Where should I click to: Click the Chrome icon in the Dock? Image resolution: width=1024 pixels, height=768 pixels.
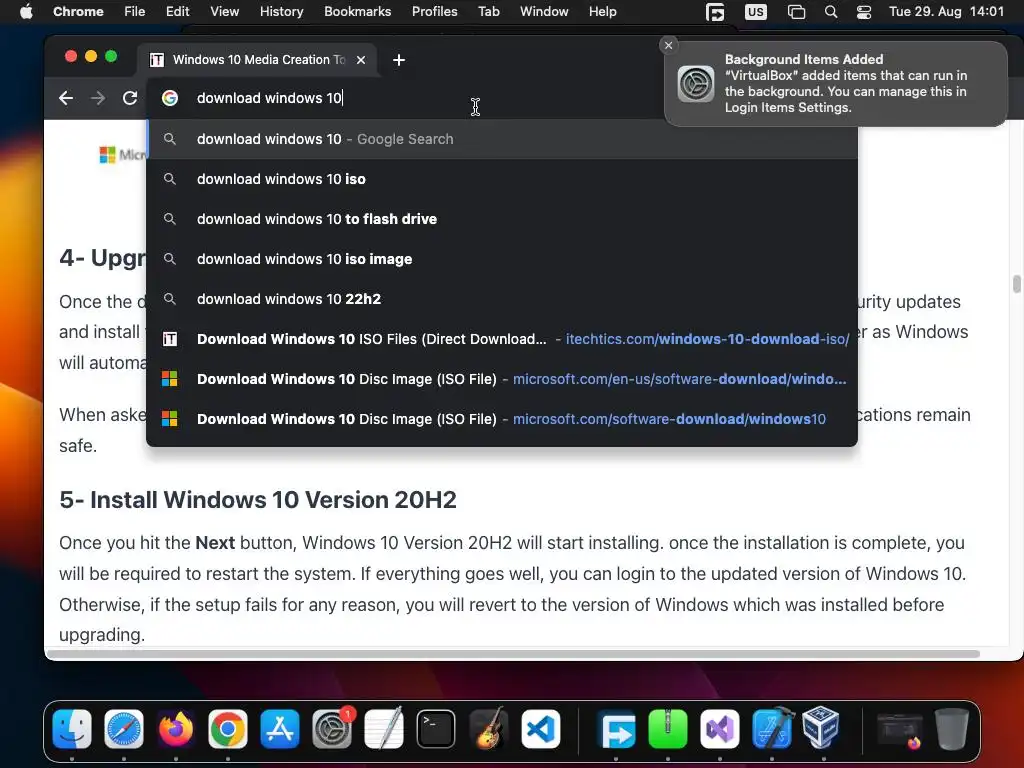click(x=228, y=728)
